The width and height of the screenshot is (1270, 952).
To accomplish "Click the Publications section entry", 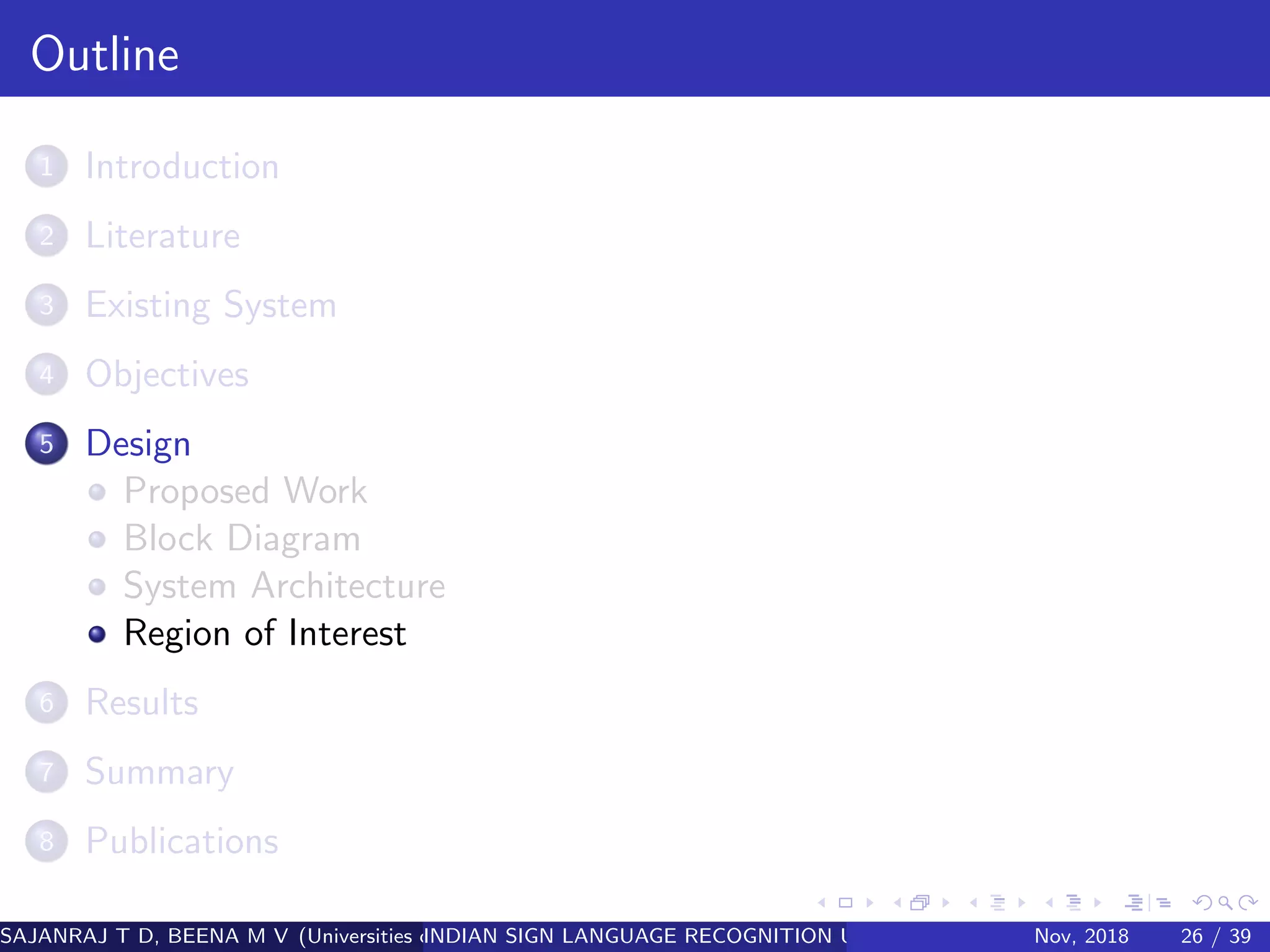I will [x=182, y=842].
